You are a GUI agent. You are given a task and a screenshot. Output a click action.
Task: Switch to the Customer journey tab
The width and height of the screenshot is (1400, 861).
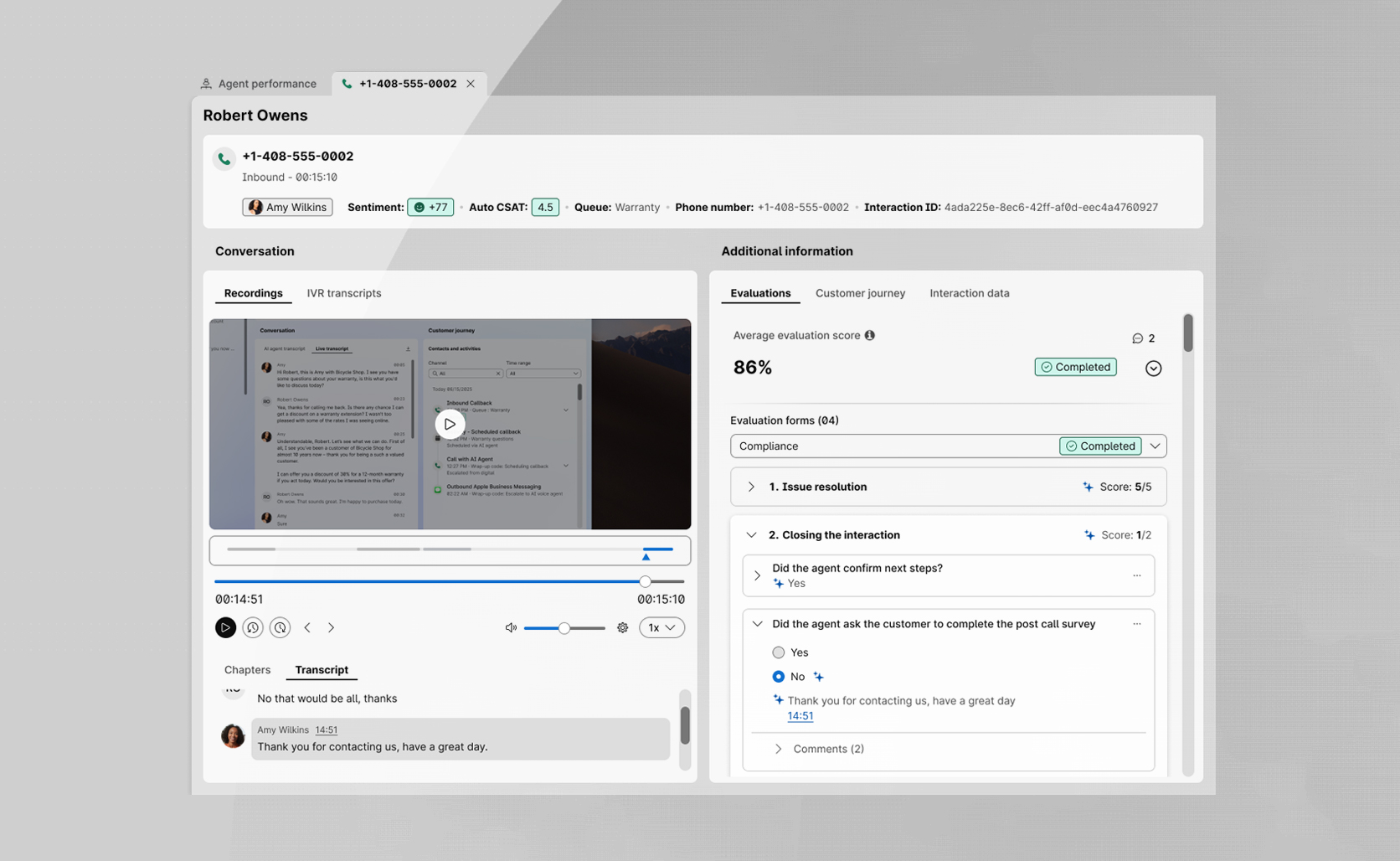860,293
